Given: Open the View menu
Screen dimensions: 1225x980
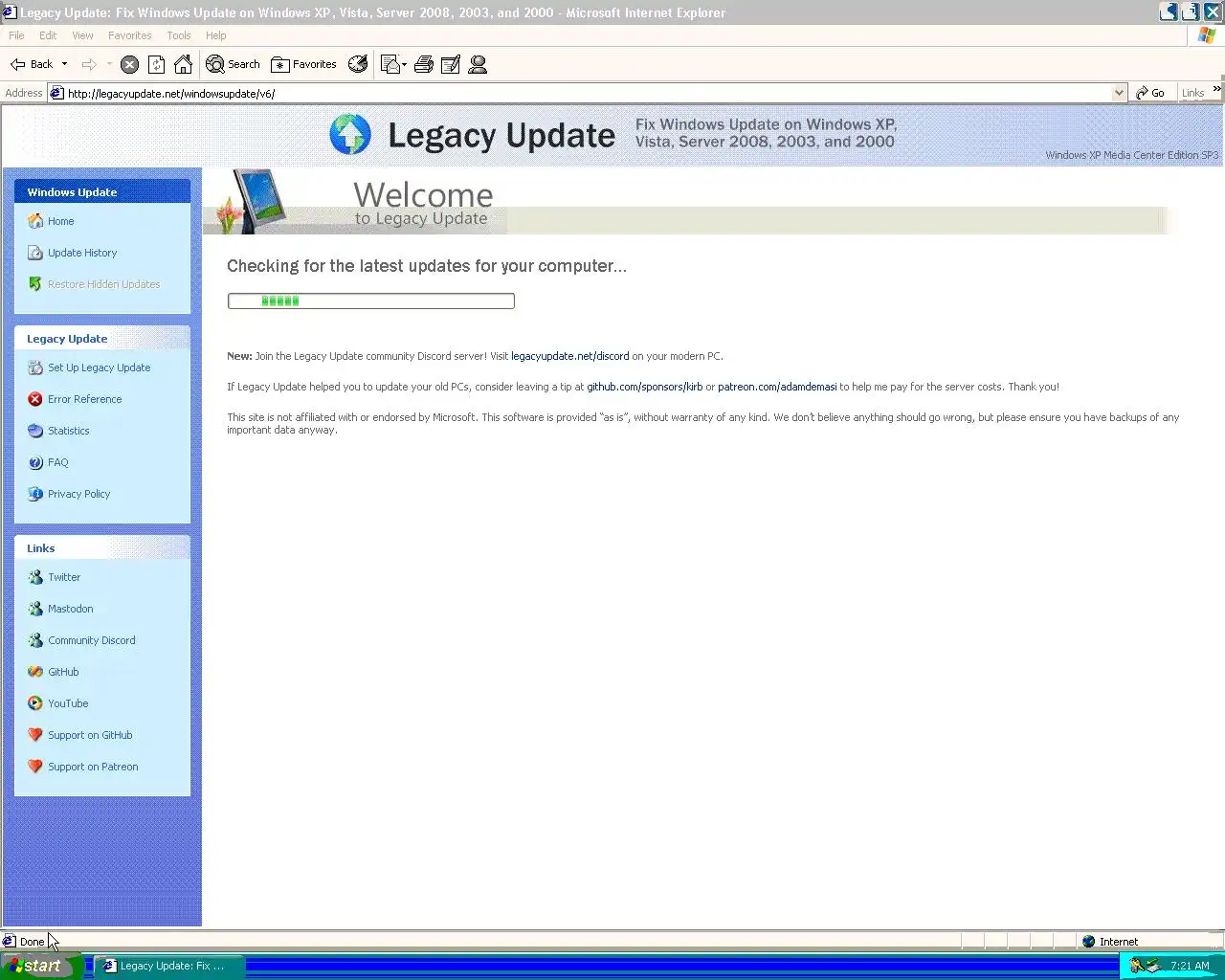Looking at the screenshot, I should [x=83, y=35].
